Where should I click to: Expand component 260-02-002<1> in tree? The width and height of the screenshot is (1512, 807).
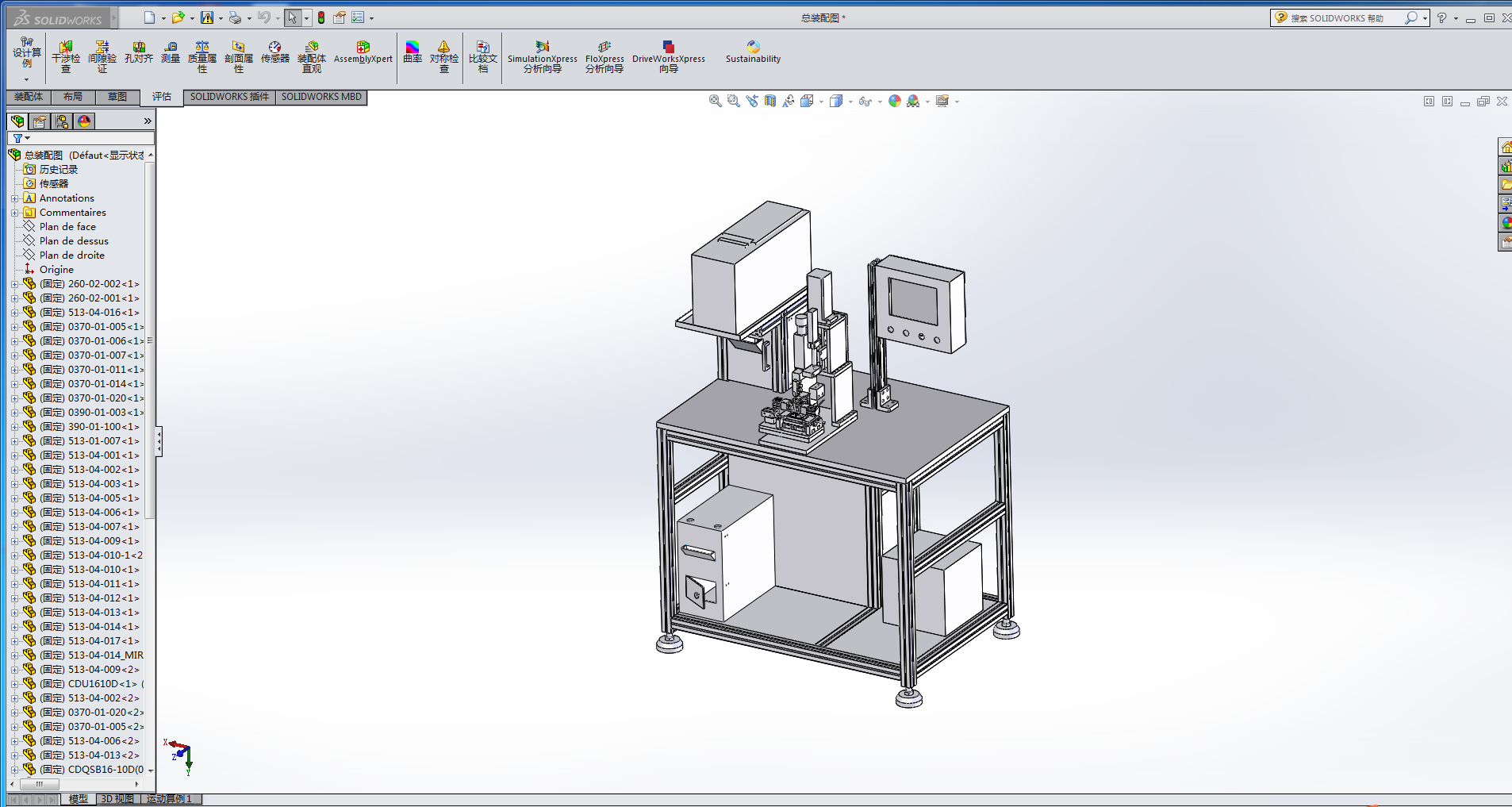point(14,284)
